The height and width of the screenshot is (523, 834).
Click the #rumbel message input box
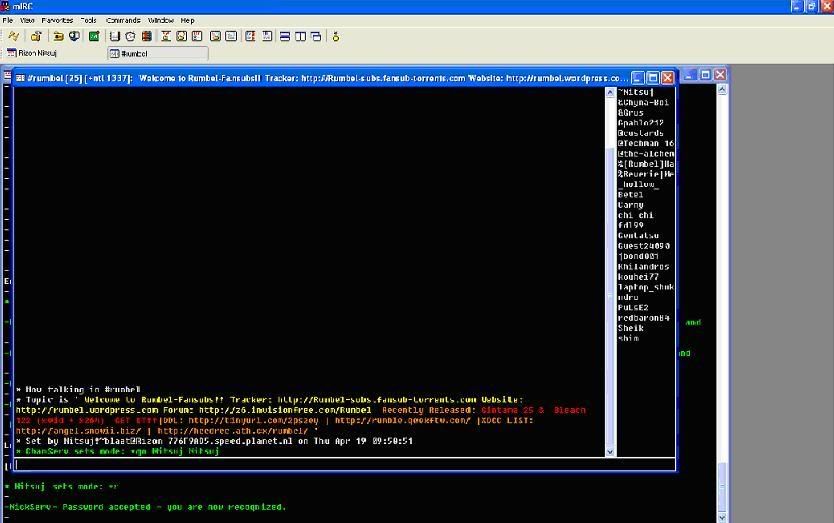tap(345, 464)
